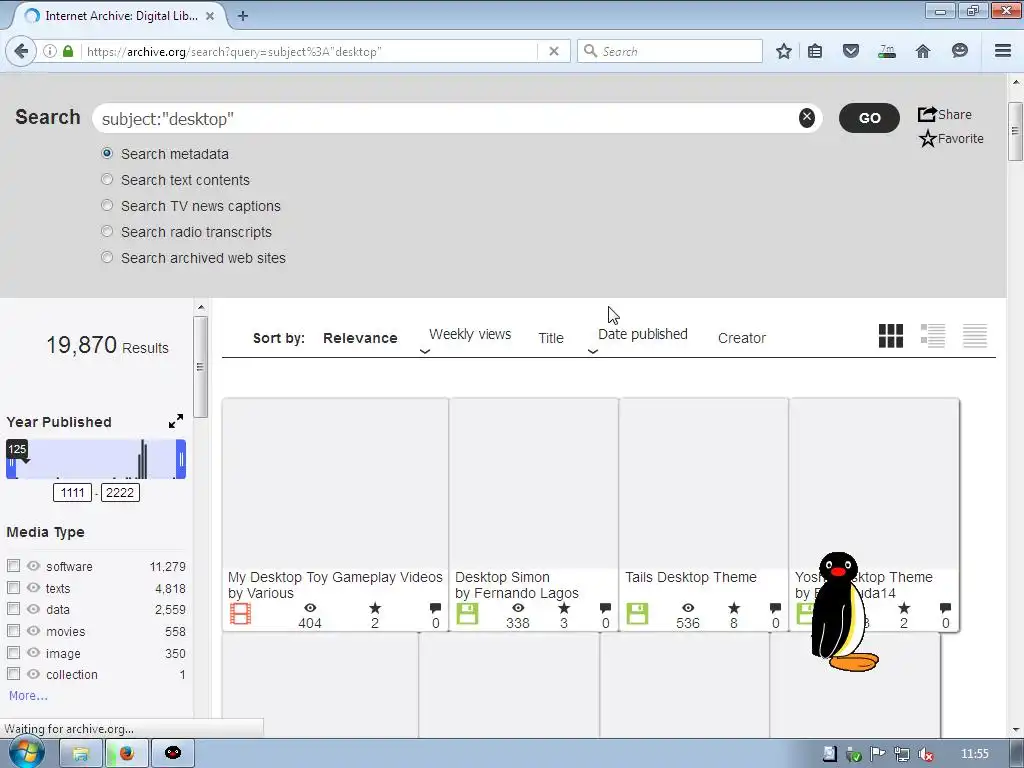The width and height of the screenshot is (1024, 768).
Task: Toggle eye icon for software filter
Action: click(33, 566)
